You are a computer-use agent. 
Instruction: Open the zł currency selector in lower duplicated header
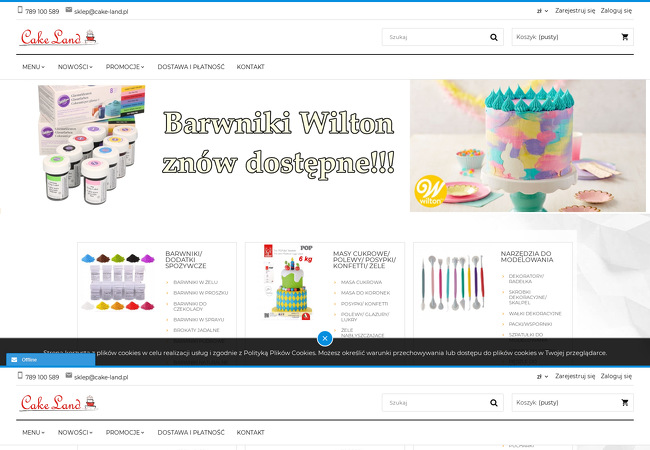click(542, 377)
